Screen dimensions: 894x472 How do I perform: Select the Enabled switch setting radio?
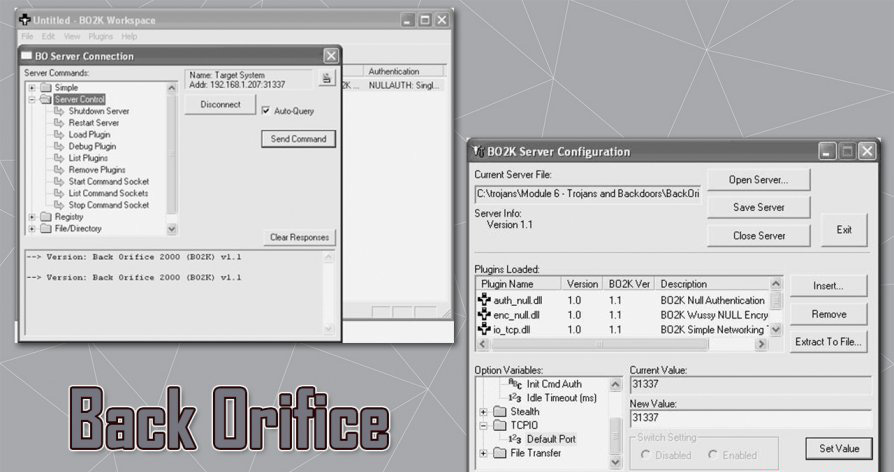[713, 455]
